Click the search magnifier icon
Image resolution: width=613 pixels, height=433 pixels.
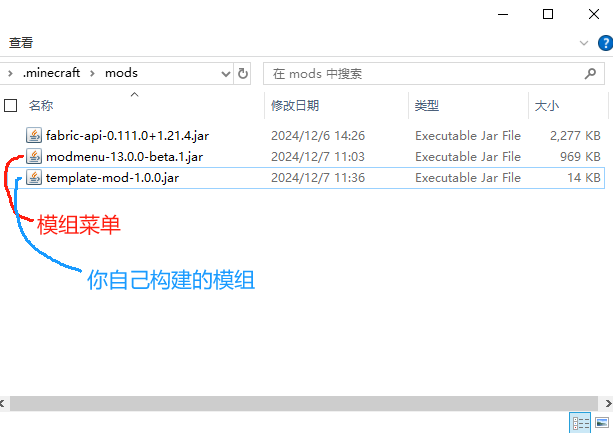590,73
